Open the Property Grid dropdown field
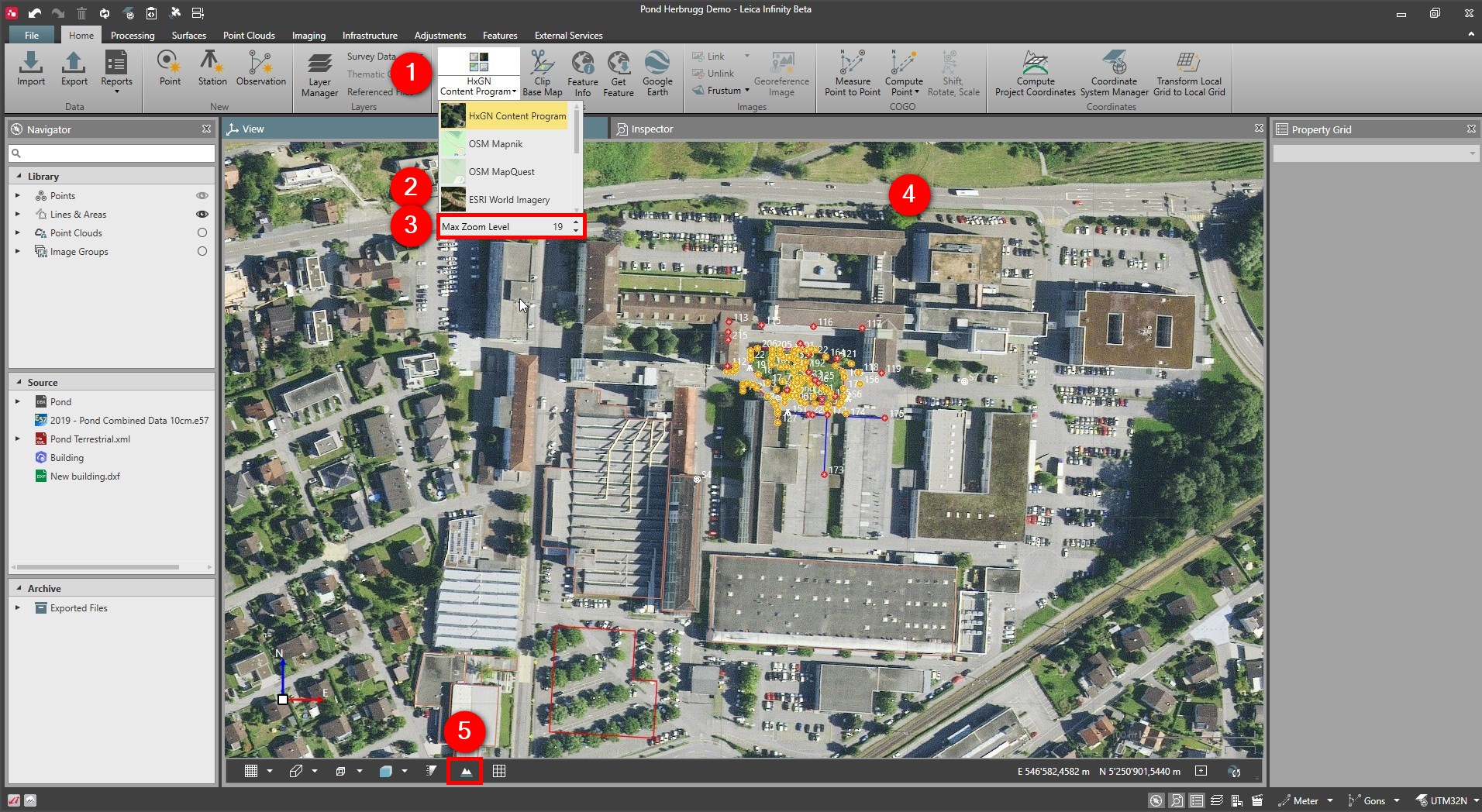 1375,154
